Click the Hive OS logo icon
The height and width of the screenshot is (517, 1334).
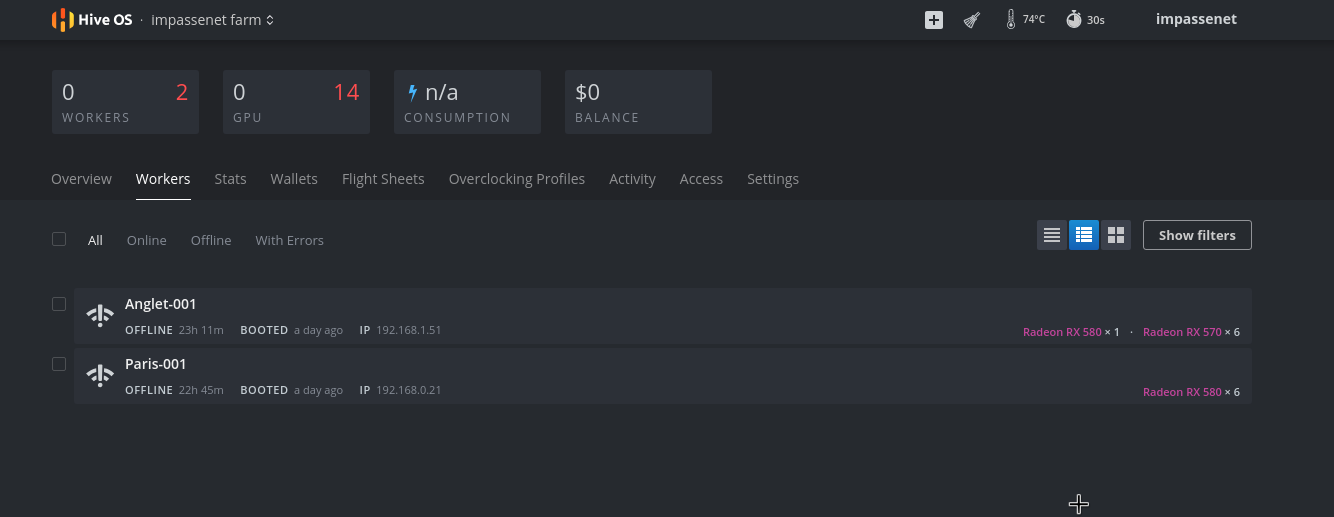tap(63, 20)
